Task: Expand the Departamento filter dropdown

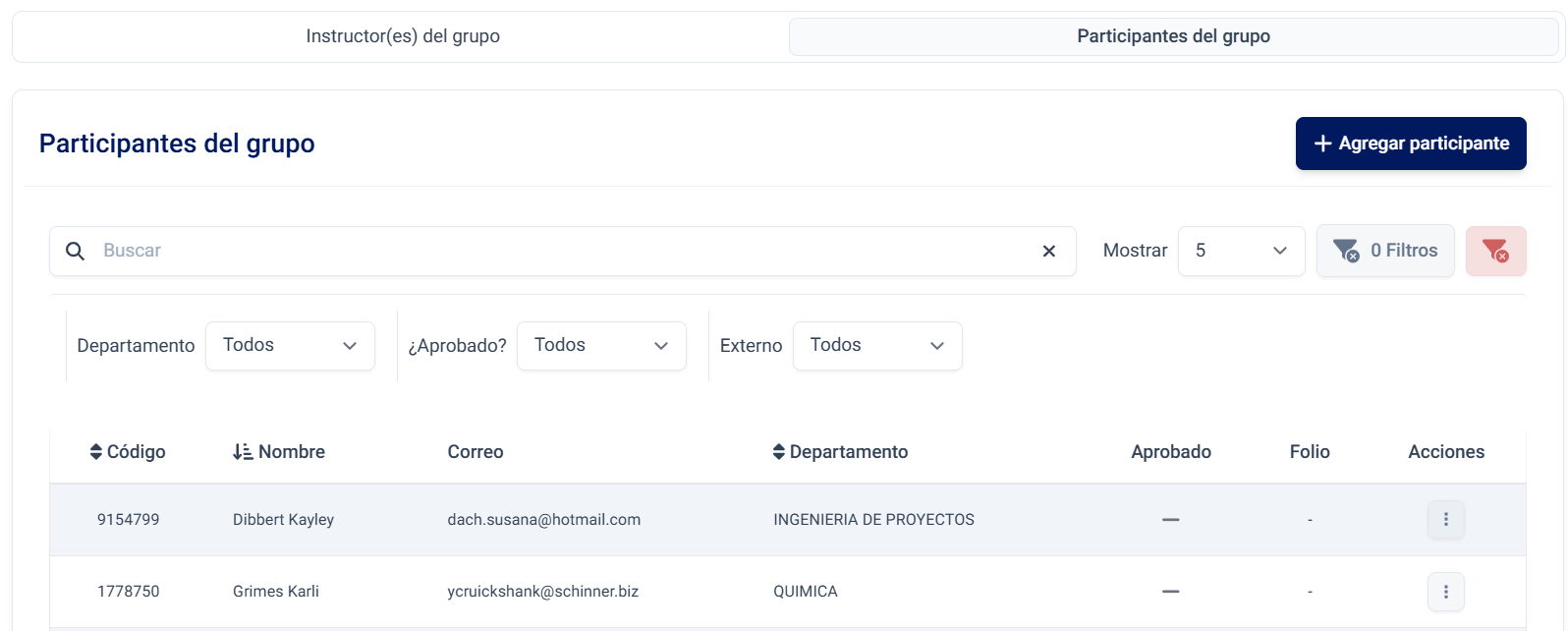Action: (290, 346)
